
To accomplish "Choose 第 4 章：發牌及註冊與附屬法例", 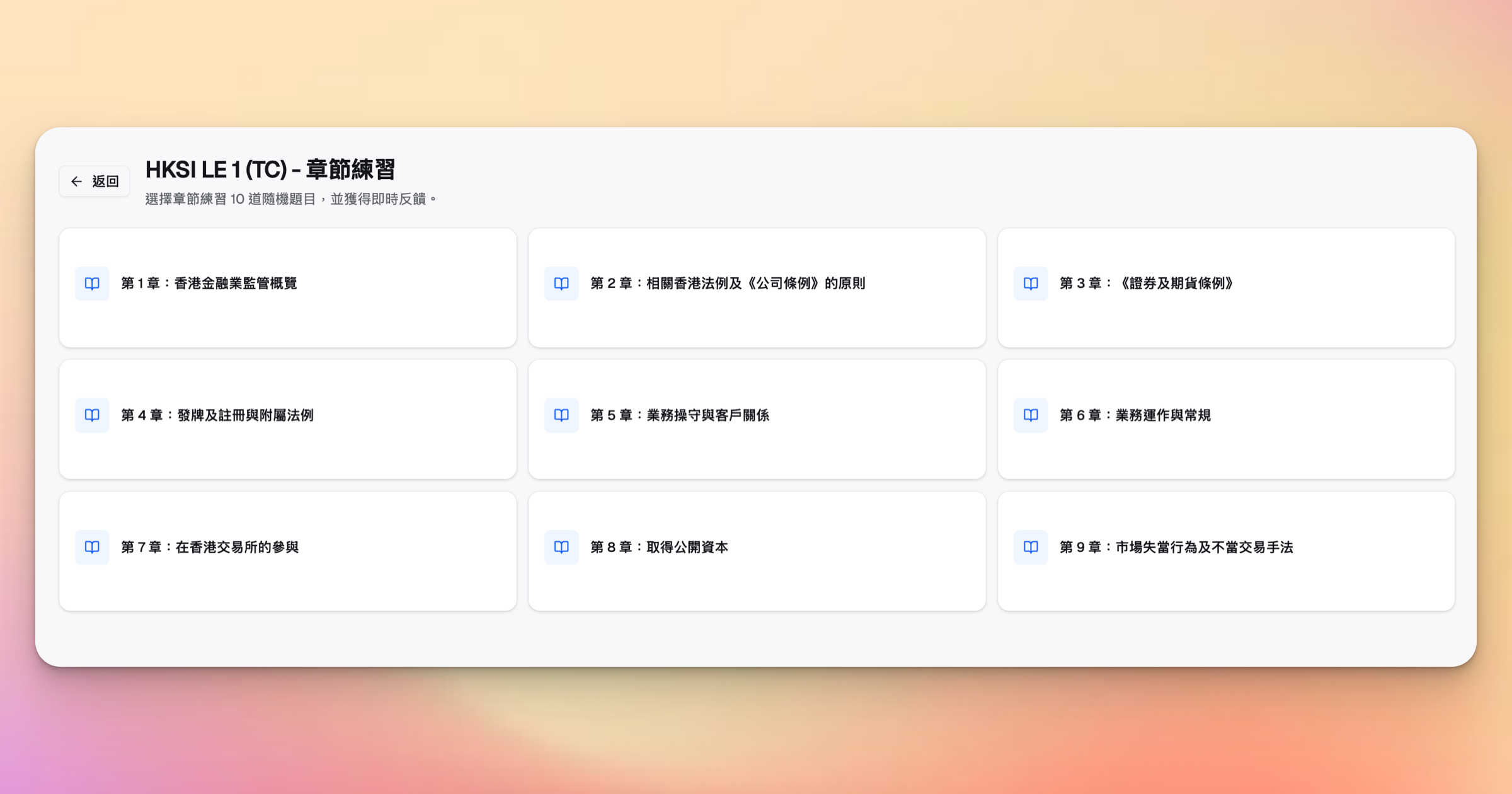I will (288, 420).
